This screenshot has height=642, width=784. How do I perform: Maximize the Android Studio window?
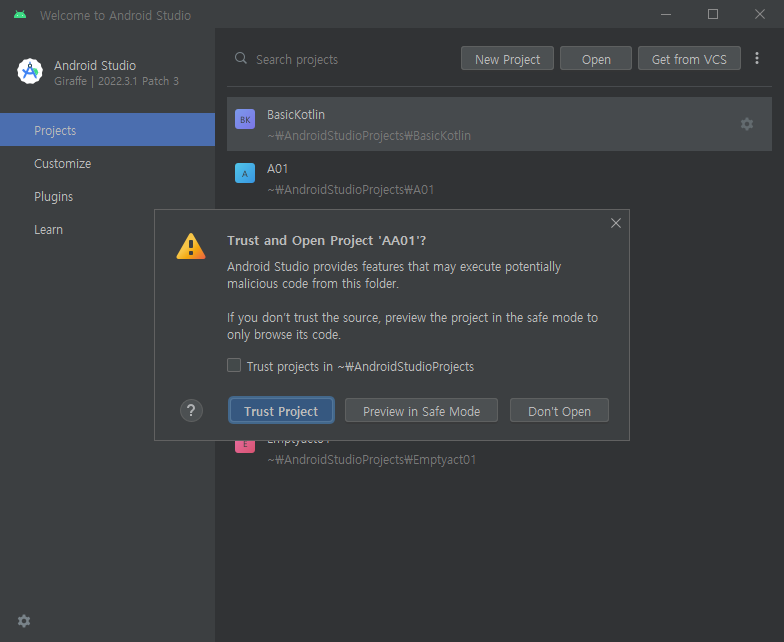tap(713, 14)
